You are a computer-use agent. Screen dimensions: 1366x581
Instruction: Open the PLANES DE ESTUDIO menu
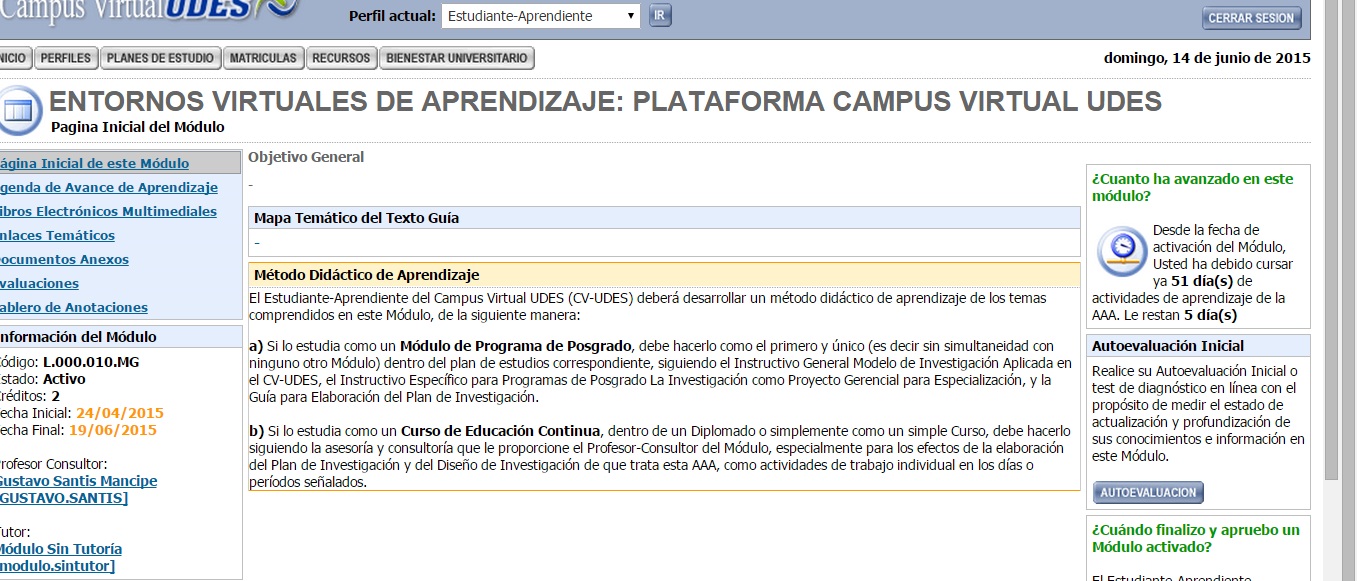pyautogui.click(x=160, y=57)
